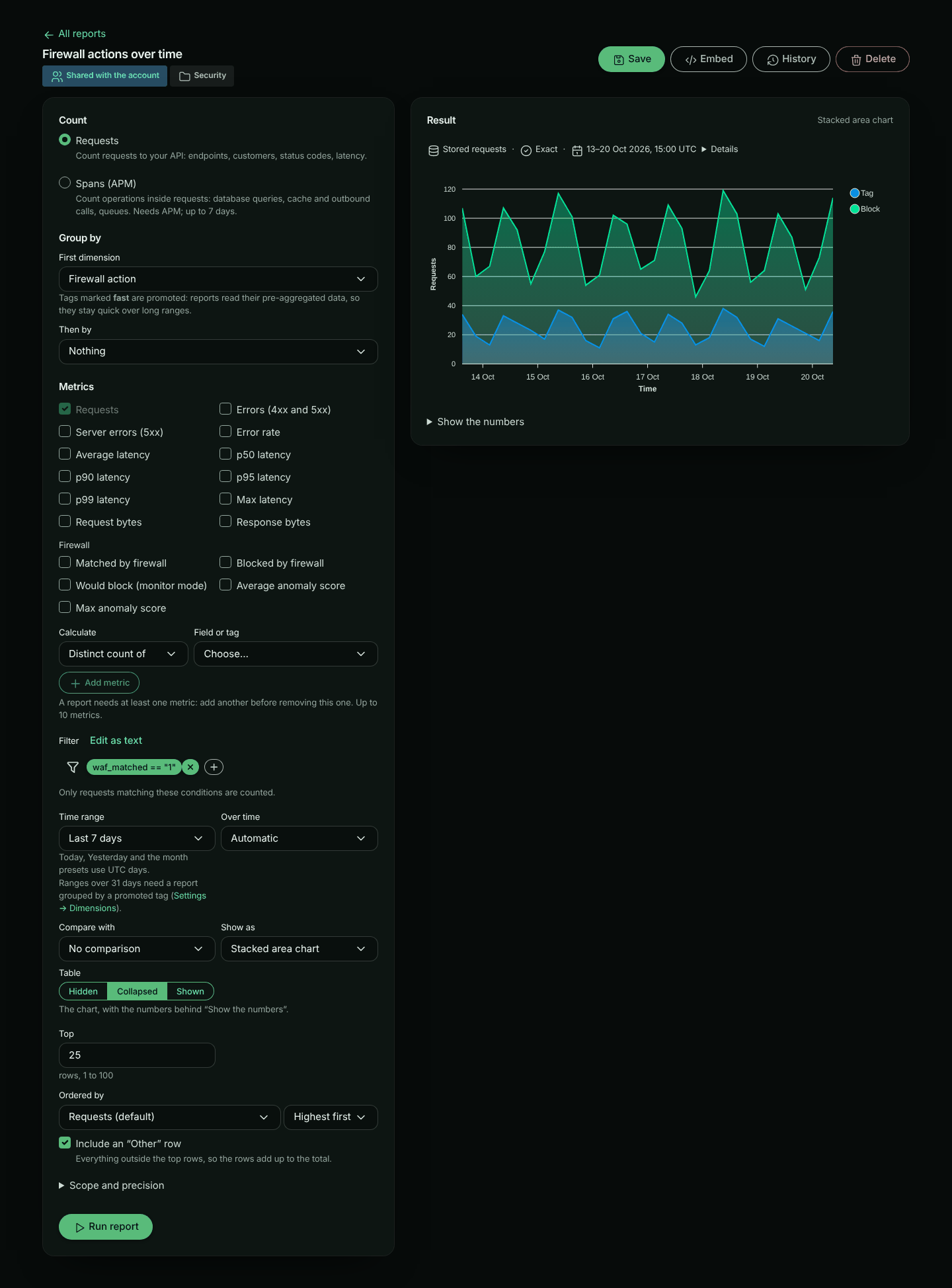Image resolution: width=952 pixels, height=1288 pixels.
Task: Click the play icon in Run report
Action: (x=79, y=1227)
